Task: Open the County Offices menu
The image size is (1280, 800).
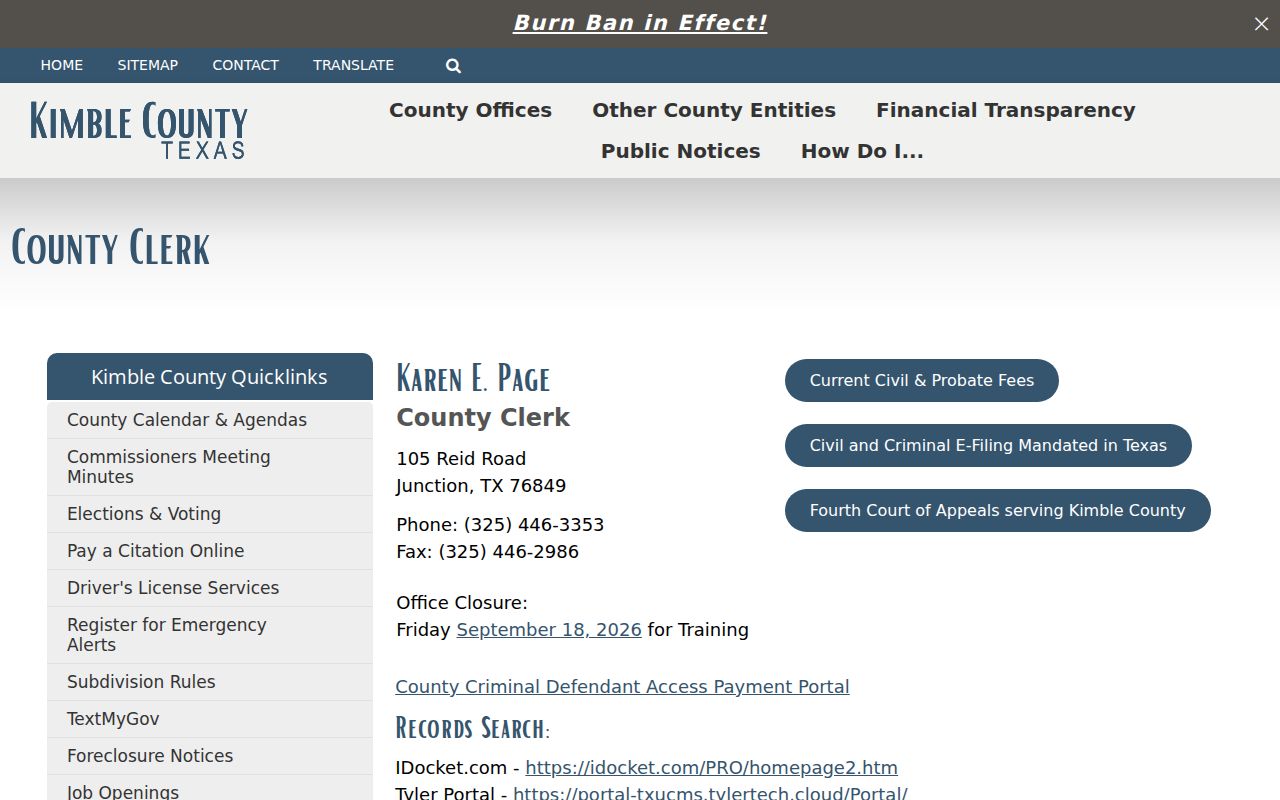Action: (x=470, y=110)
